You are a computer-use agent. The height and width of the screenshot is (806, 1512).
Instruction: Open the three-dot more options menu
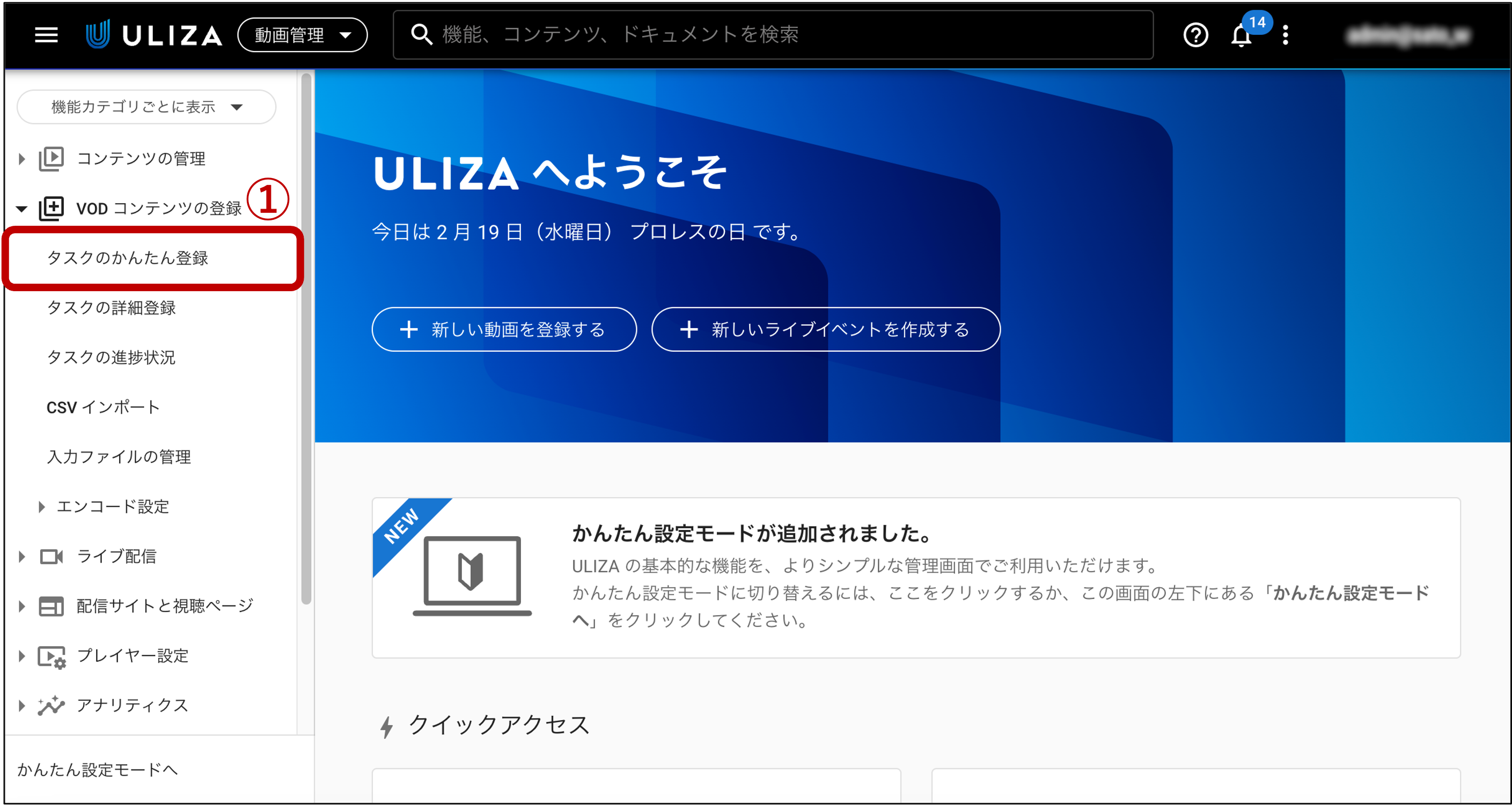pos(1286,35)
